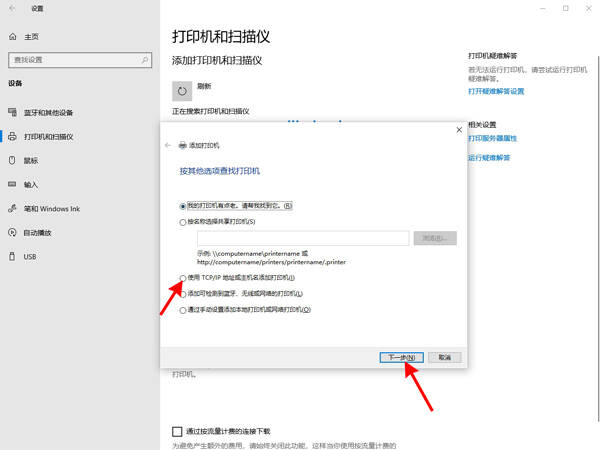The width and height of the screenshot is (600, 450).
Task: Open the Pen and Windows Ink icon
Action: click(x=12, y=209)
